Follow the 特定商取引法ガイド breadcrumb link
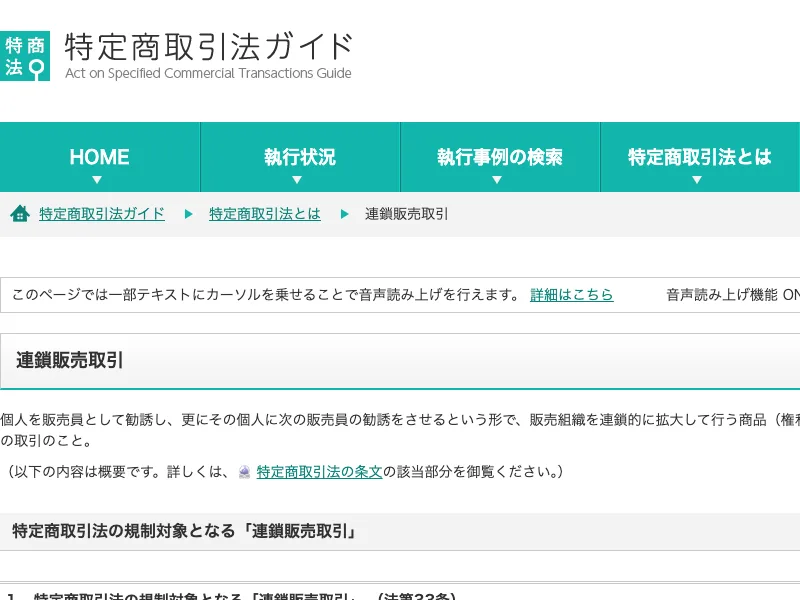Screen dimensions: 800x600 (x=102, y=214)
